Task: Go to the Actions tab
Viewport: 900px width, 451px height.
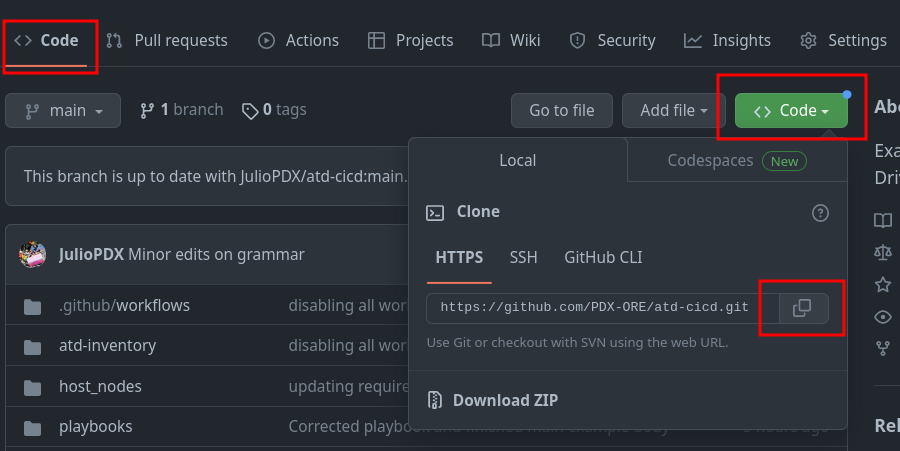Action: coord(298,41)
